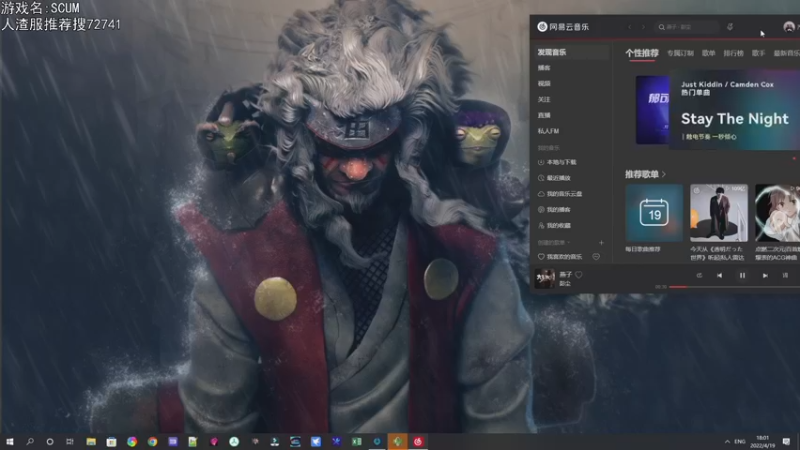Screen dimensions: 800x450
Task: Seek on the red playback progress bar
Action: coord(734,287)
